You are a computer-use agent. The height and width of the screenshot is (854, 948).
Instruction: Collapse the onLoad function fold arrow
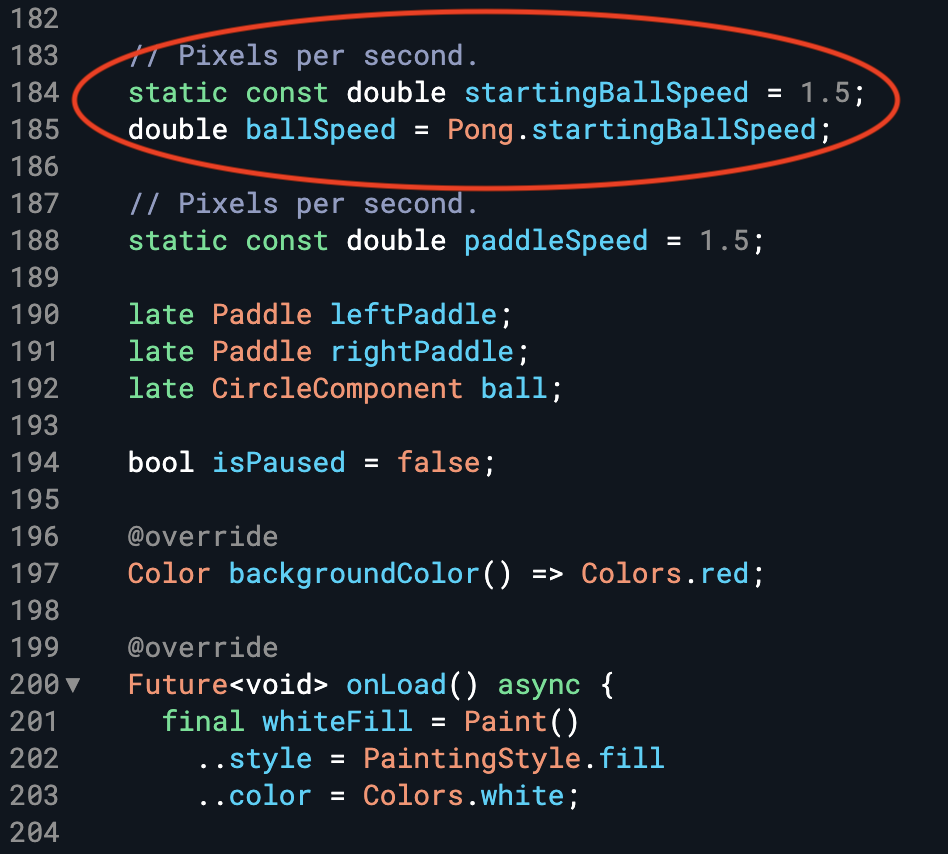coord(72,686)
